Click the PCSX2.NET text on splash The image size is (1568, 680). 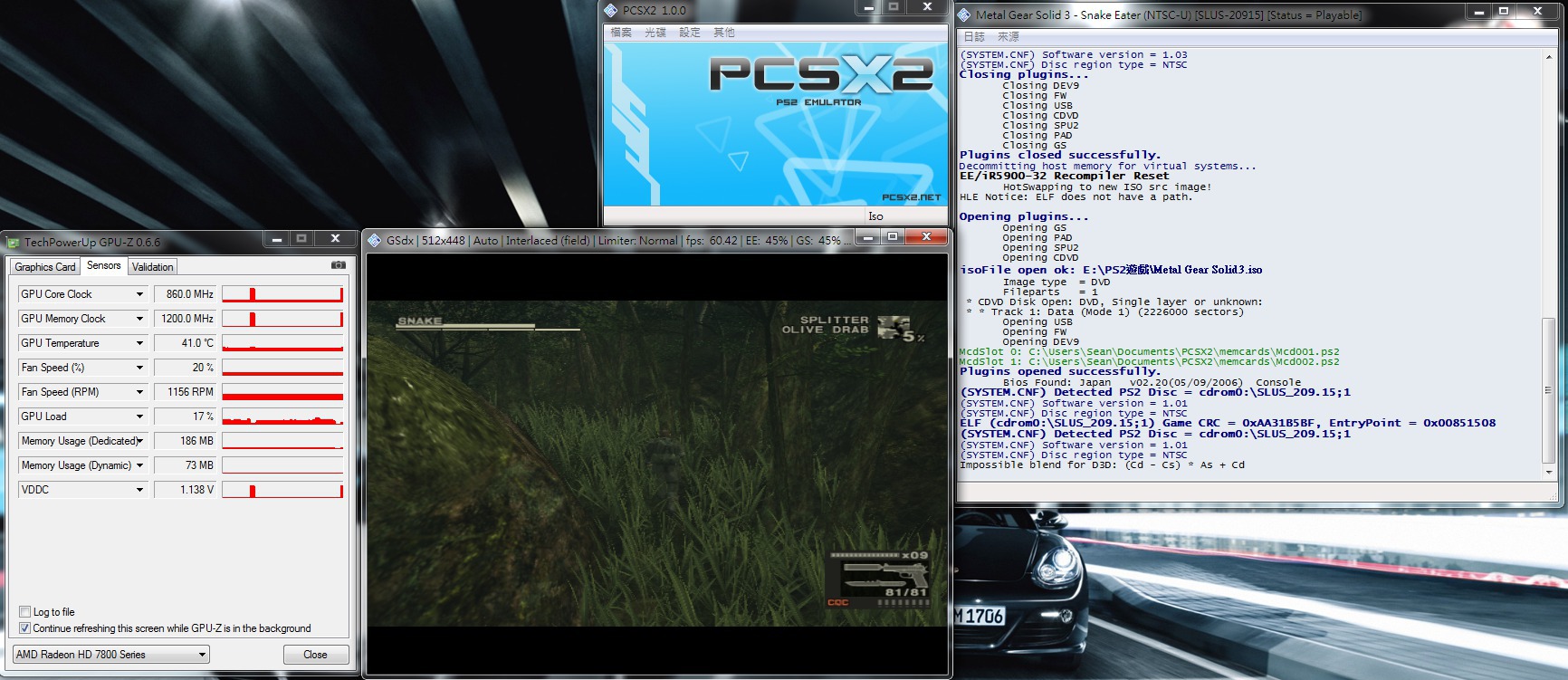point(912,197)
